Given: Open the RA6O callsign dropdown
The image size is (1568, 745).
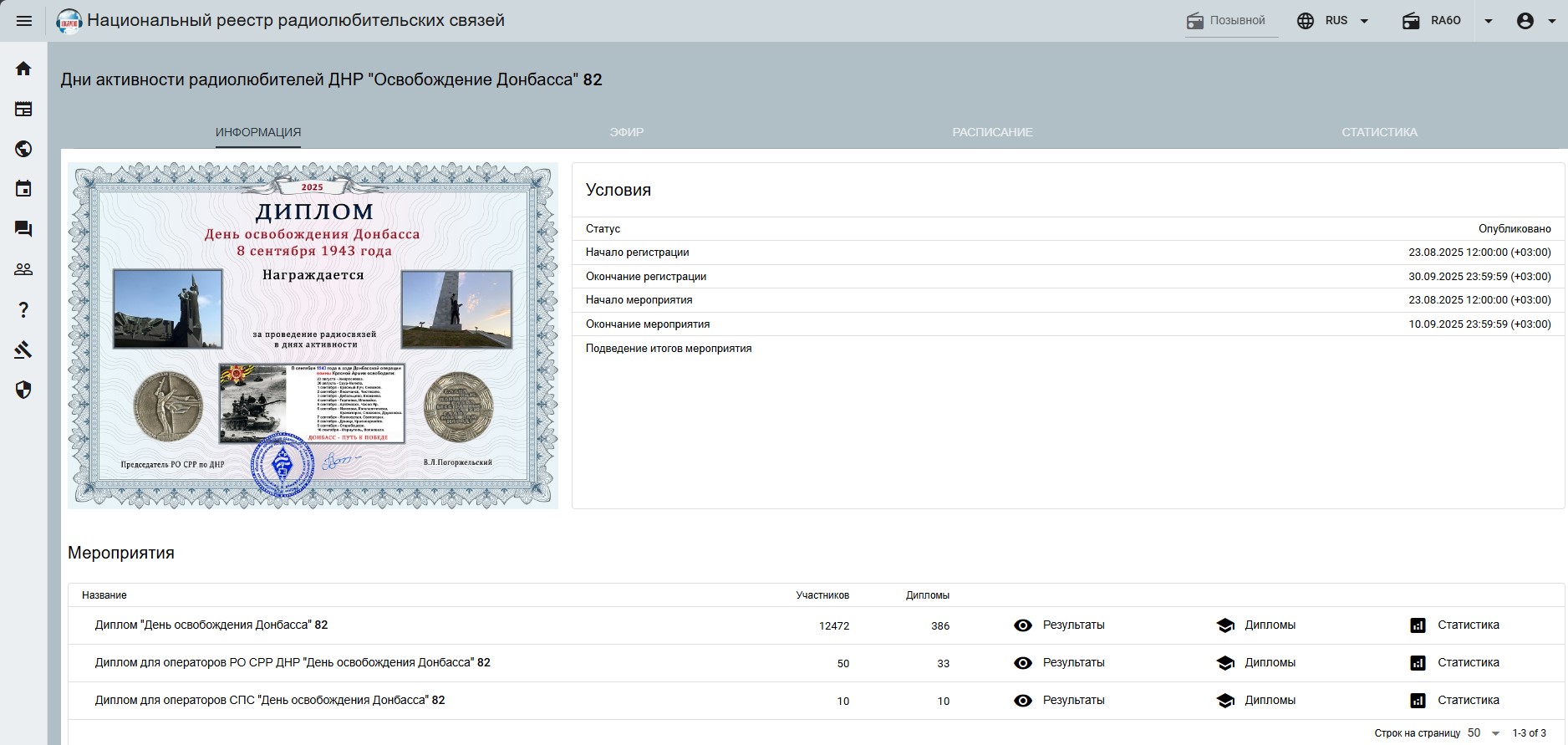Looking at the screenshot, I should tap(1488, 21).
